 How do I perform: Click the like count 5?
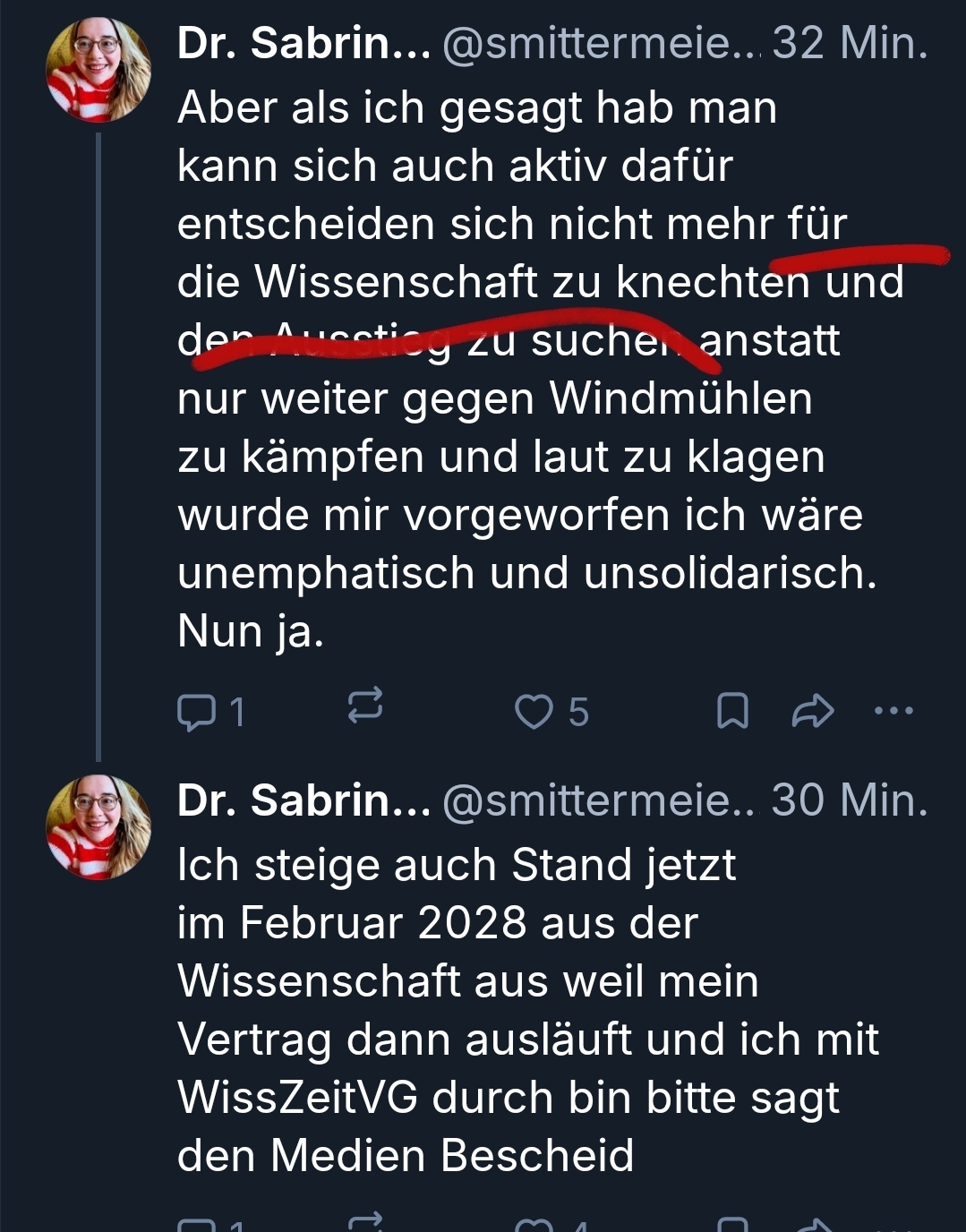click(x=578, y=713)
